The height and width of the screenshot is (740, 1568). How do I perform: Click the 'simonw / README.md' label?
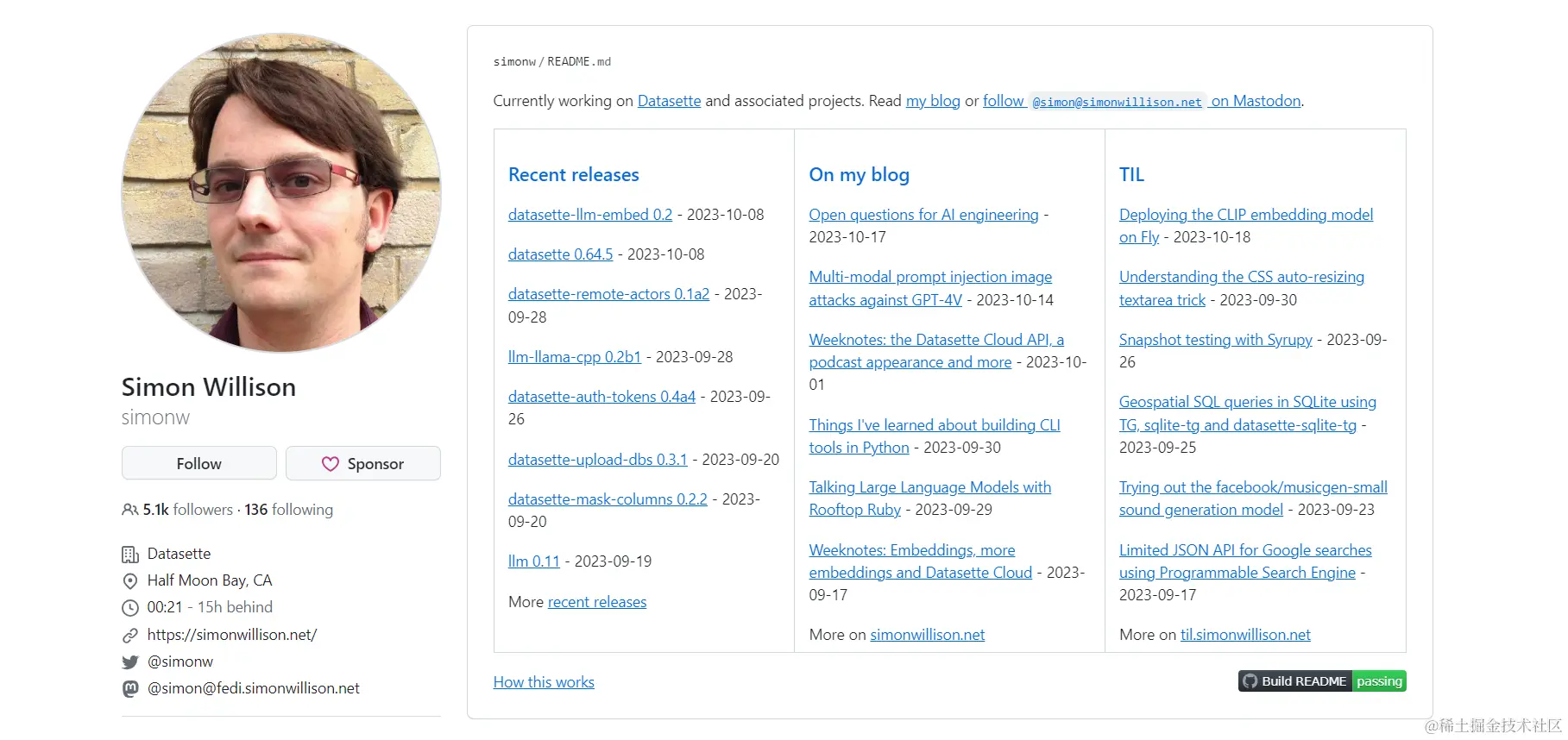[552, 62]
